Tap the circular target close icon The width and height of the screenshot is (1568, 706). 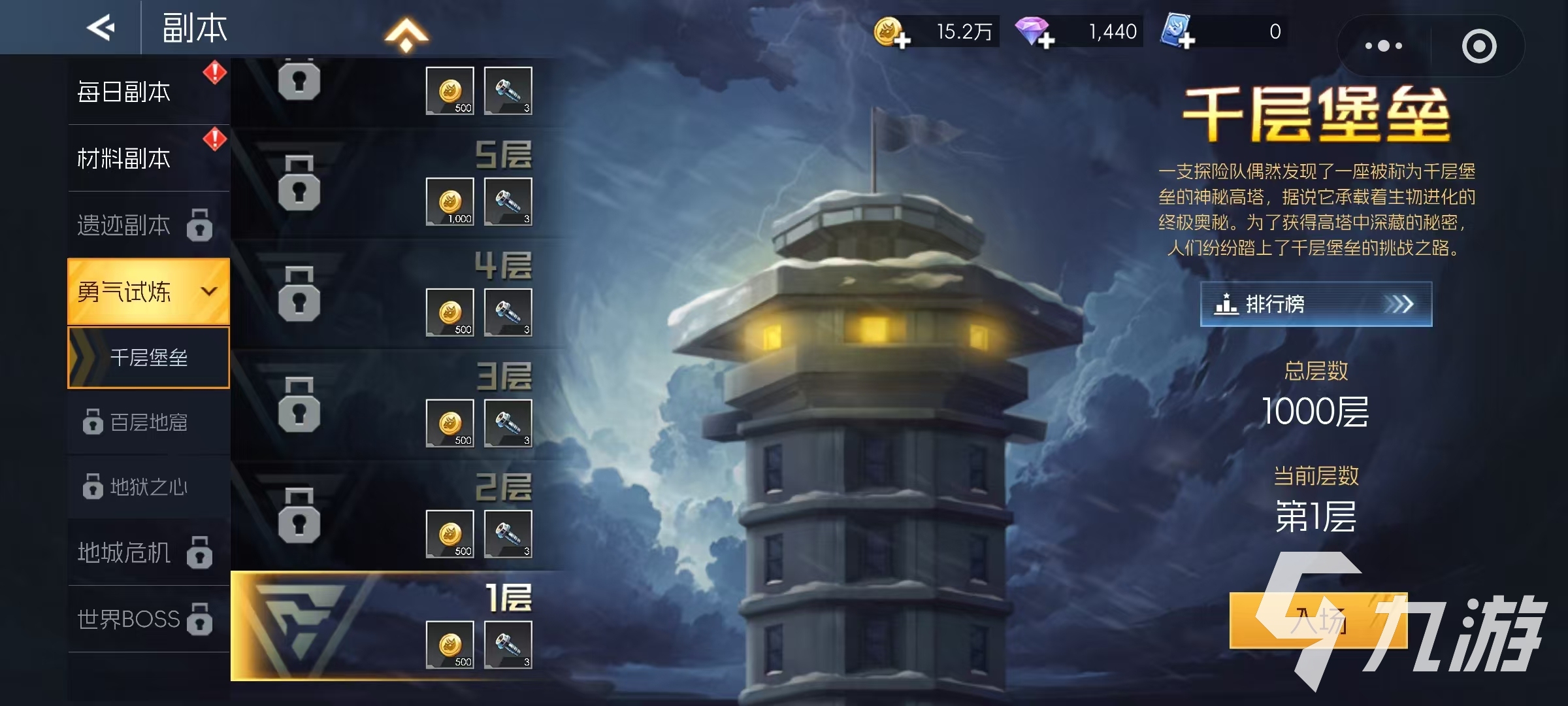1479,46
